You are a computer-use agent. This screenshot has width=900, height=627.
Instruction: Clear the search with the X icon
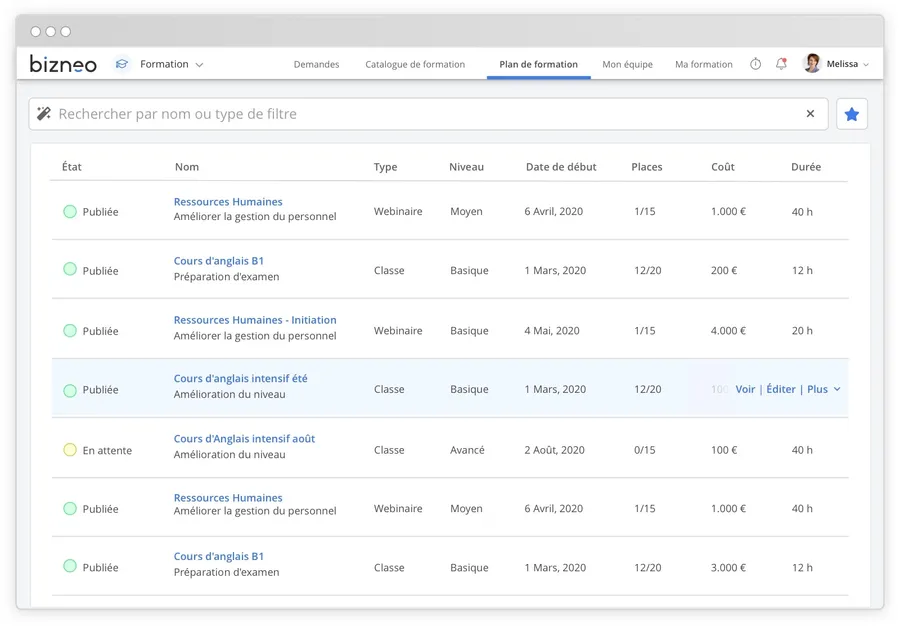pos(810,114)
